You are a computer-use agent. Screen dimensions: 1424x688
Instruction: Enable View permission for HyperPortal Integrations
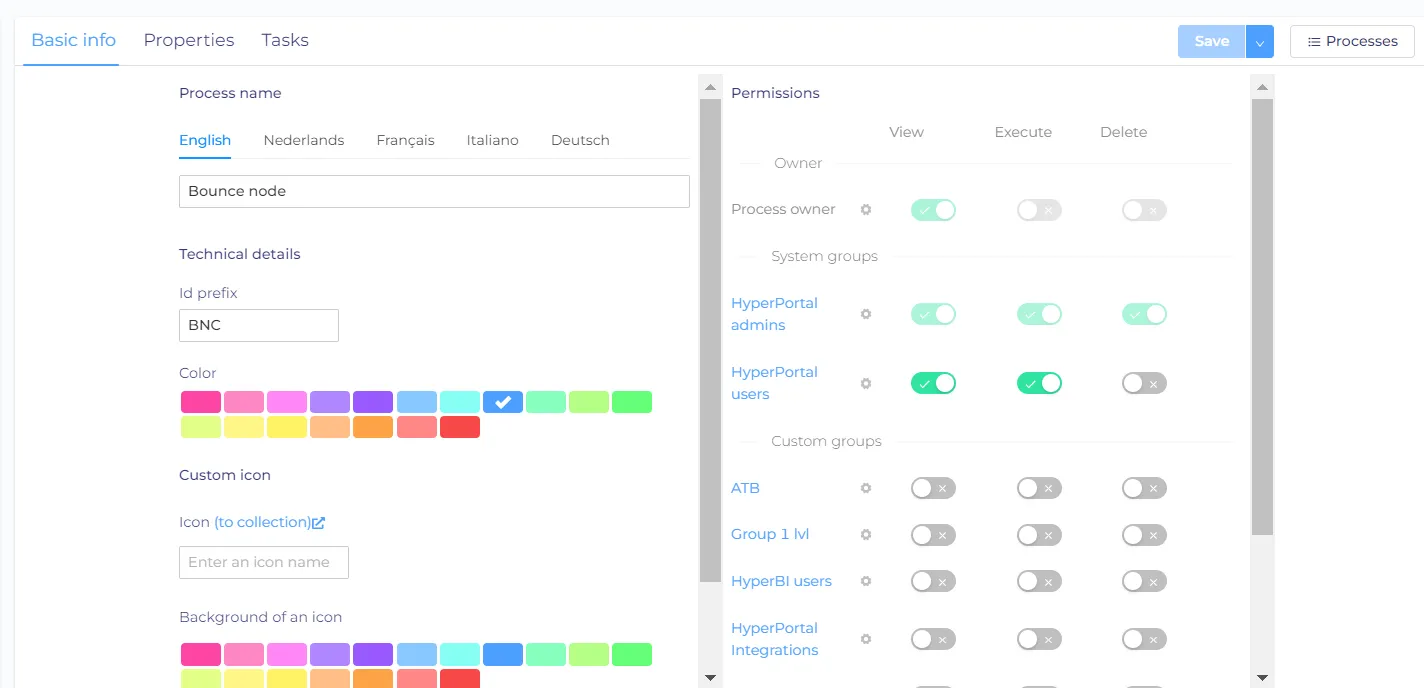[x=933, y=639]
